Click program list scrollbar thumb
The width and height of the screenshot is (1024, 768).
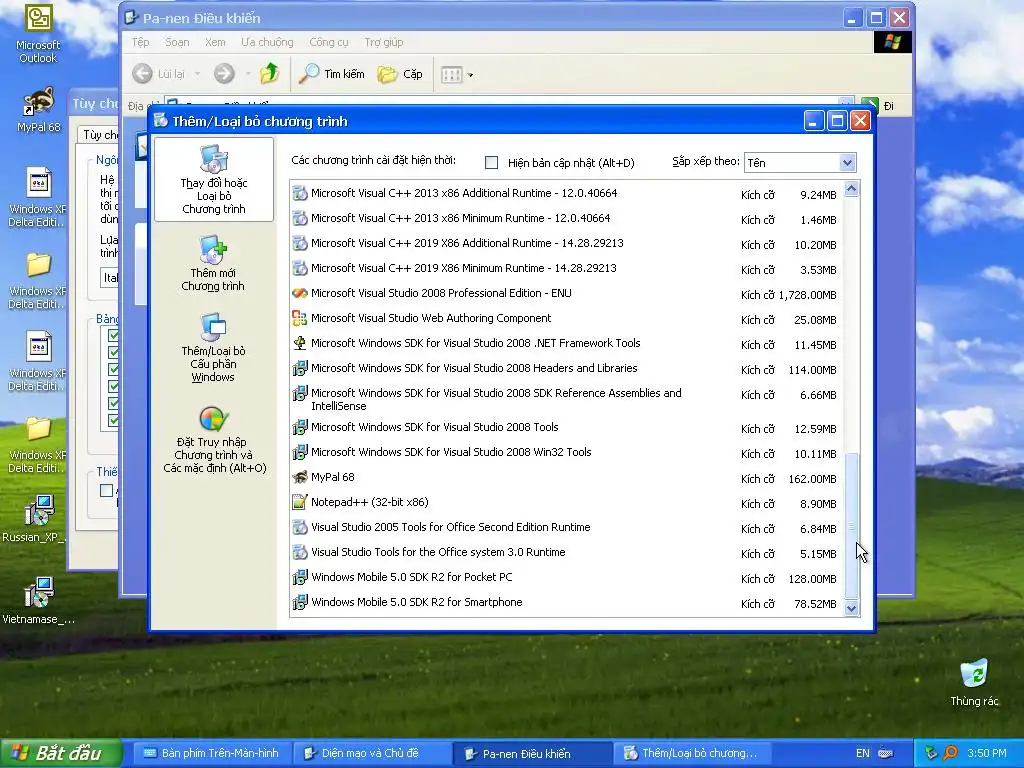[x=851, y=526]
